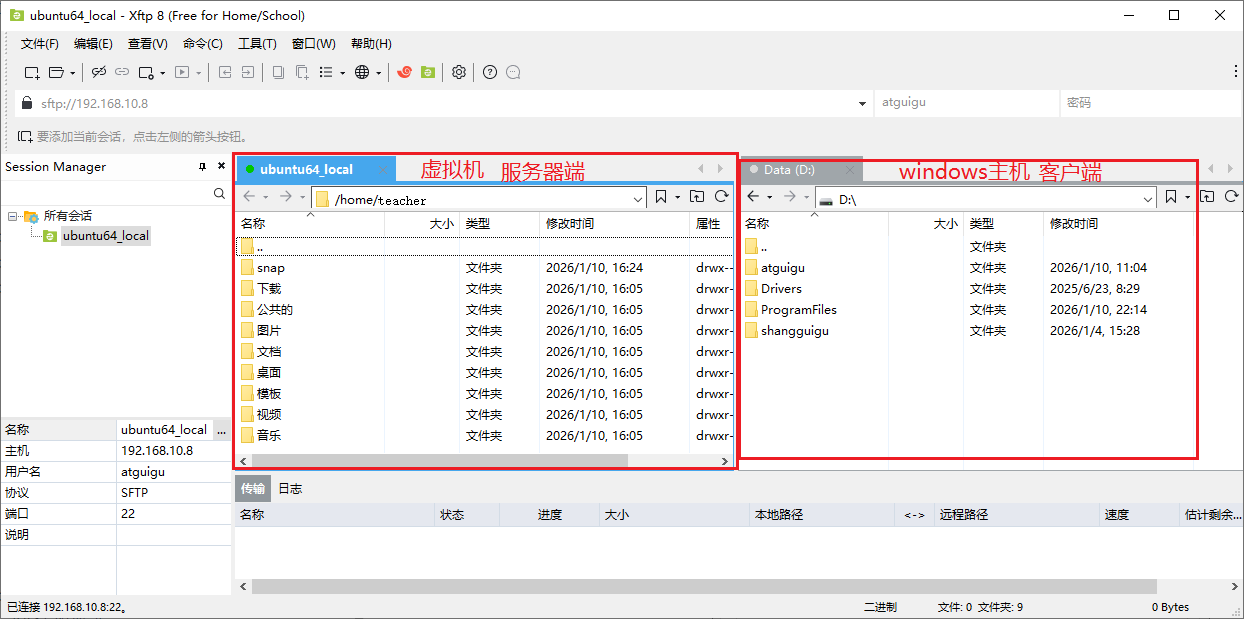1244x619 pixels.
Task: Refresh the /home/teacher remote pane
Action: click(721, 198)
